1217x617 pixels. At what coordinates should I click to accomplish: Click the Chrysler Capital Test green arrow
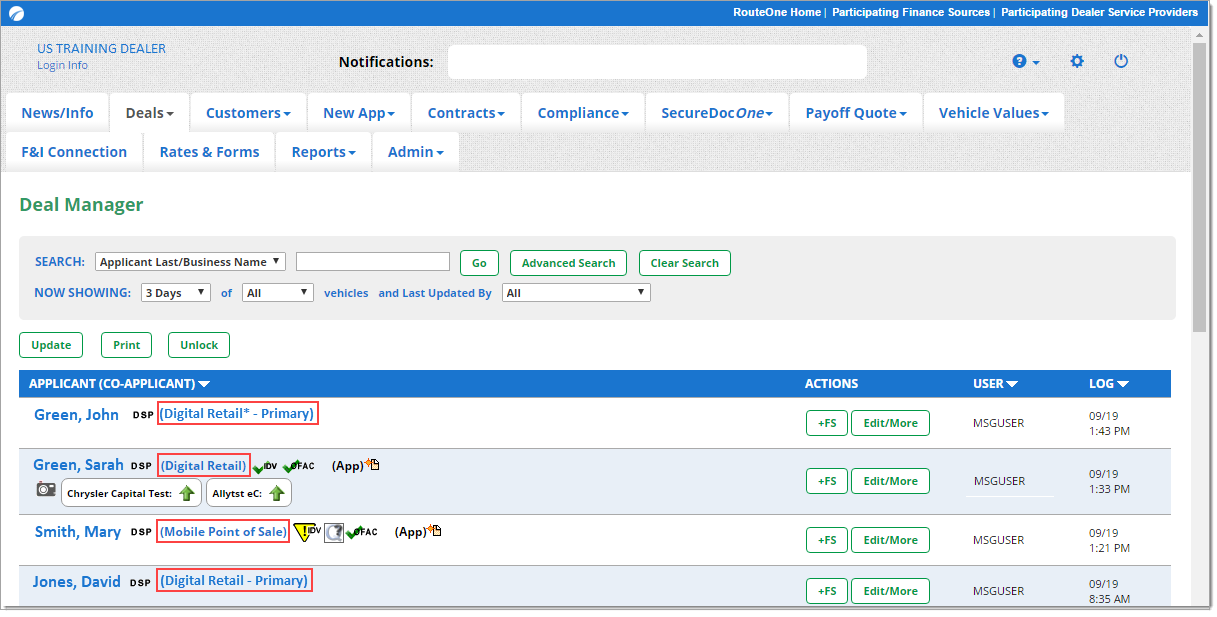[x=186, y=493]
